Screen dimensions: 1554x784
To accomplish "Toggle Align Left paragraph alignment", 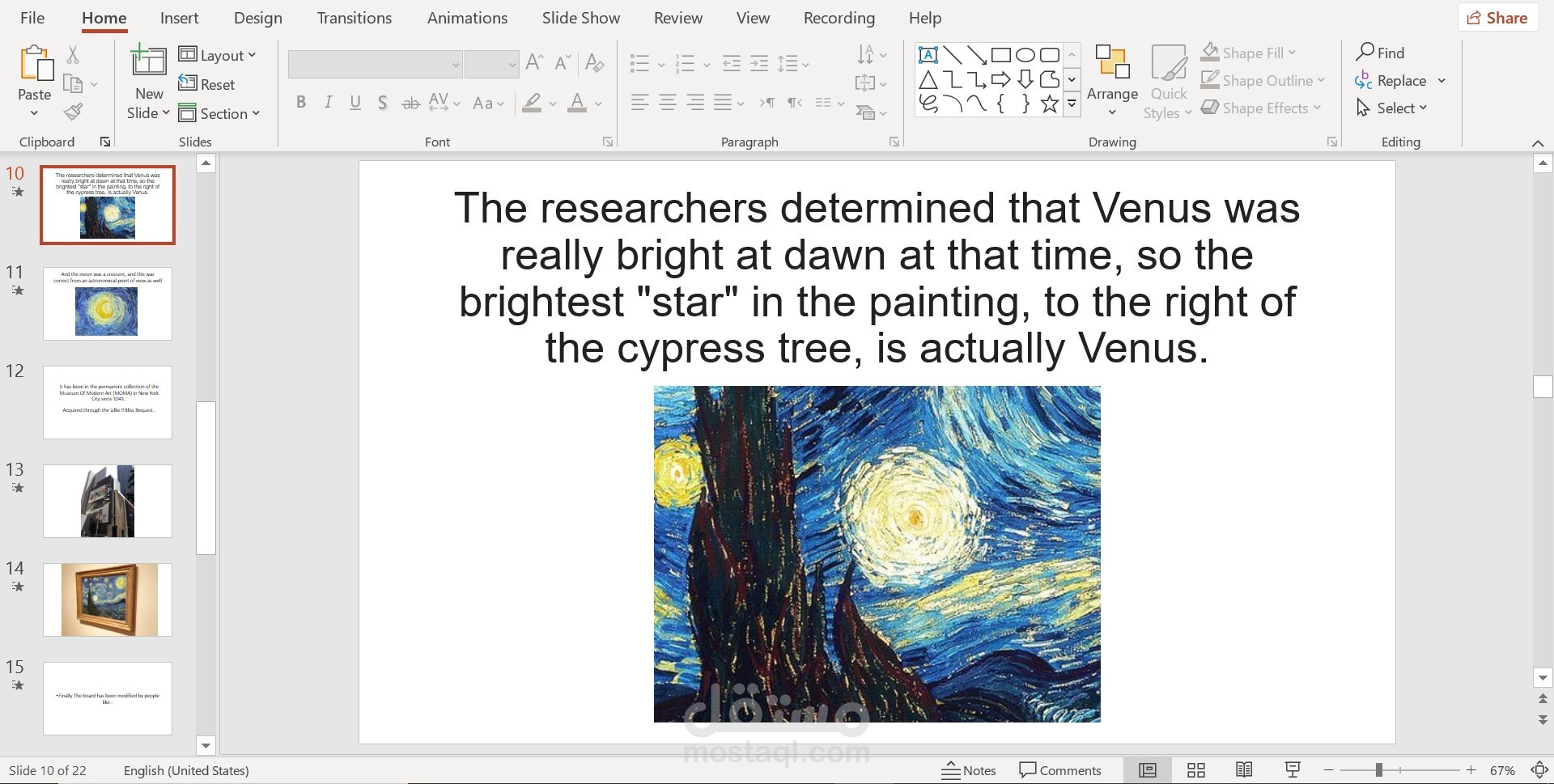I will point(640,102).
